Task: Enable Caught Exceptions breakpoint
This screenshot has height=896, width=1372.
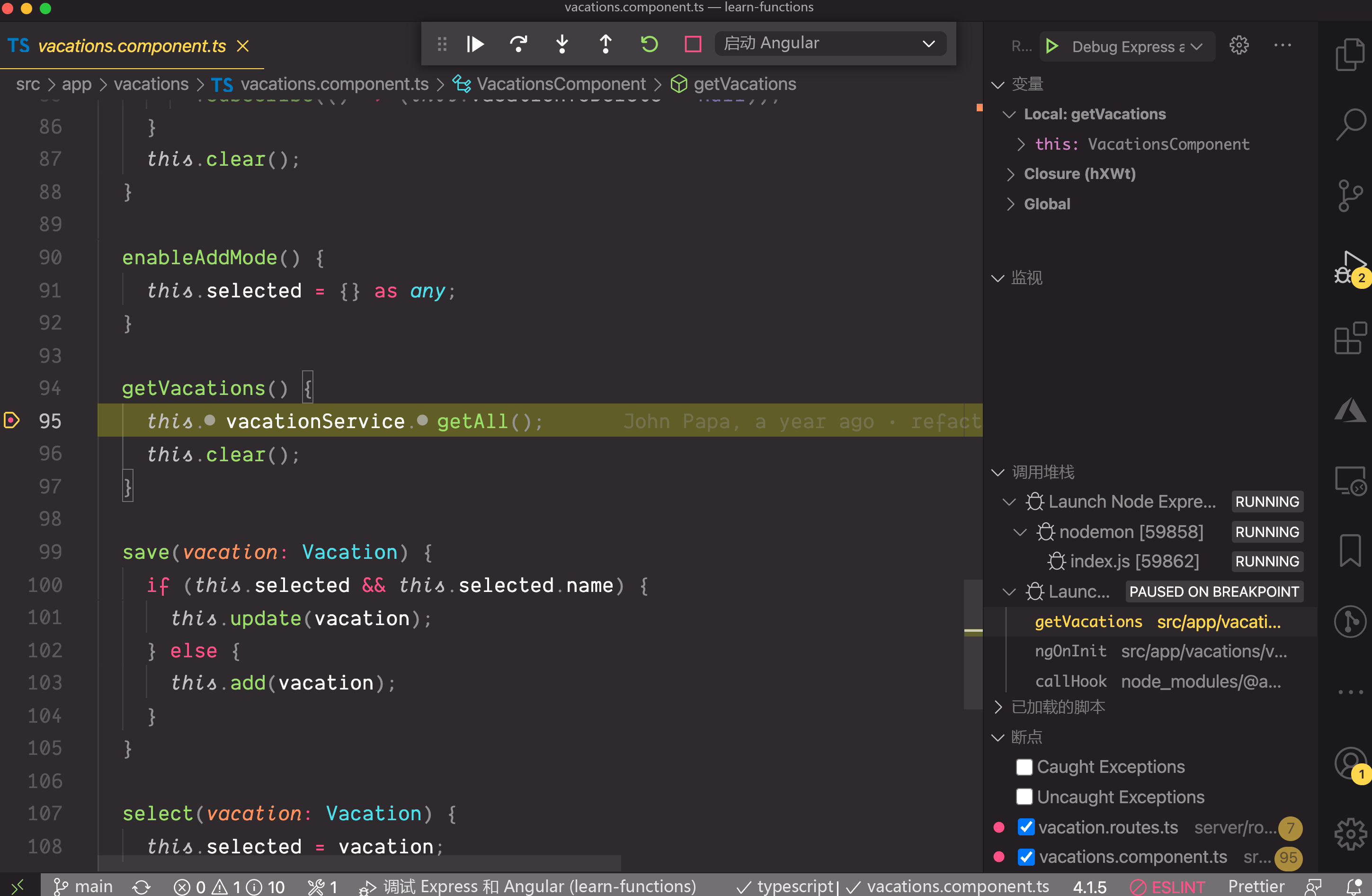Action: [1024, 767]
